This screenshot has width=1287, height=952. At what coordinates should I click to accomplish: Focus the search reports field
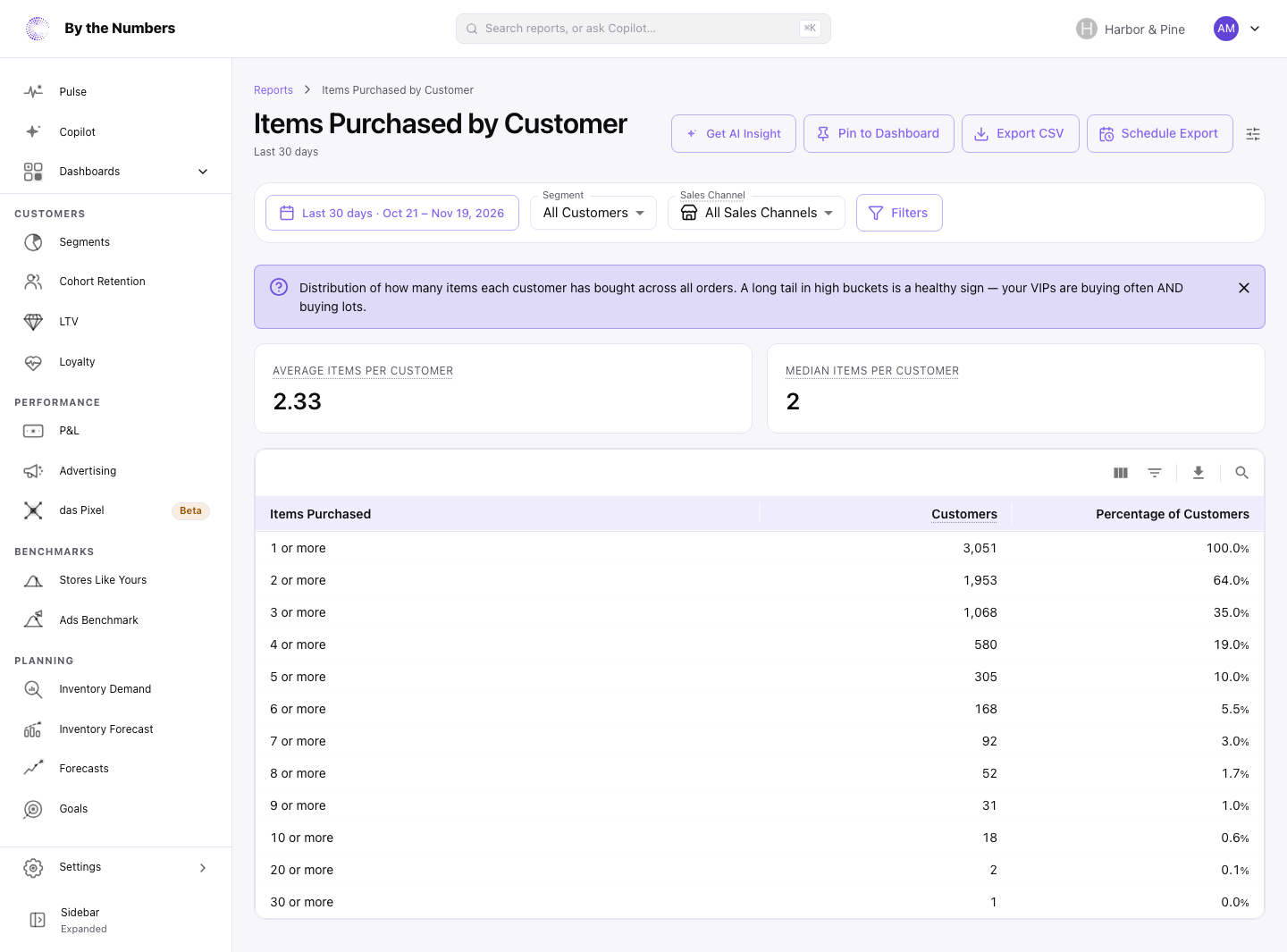[x=643, y=29]
